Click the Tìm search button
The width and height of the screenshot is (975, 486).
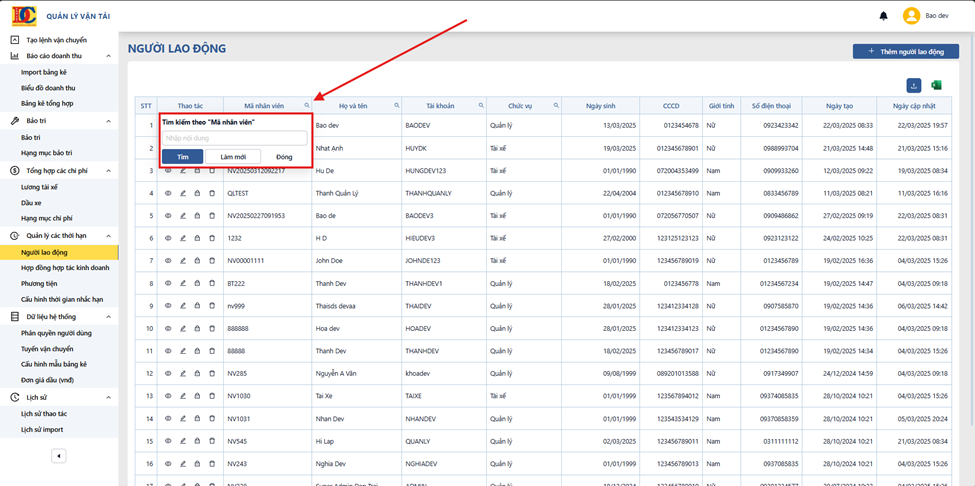pos(182,157)
